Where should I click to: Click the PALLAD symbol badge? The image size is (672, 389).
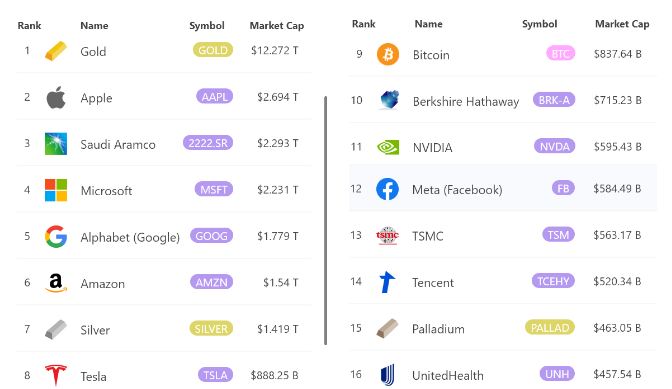tap(550, 328)
